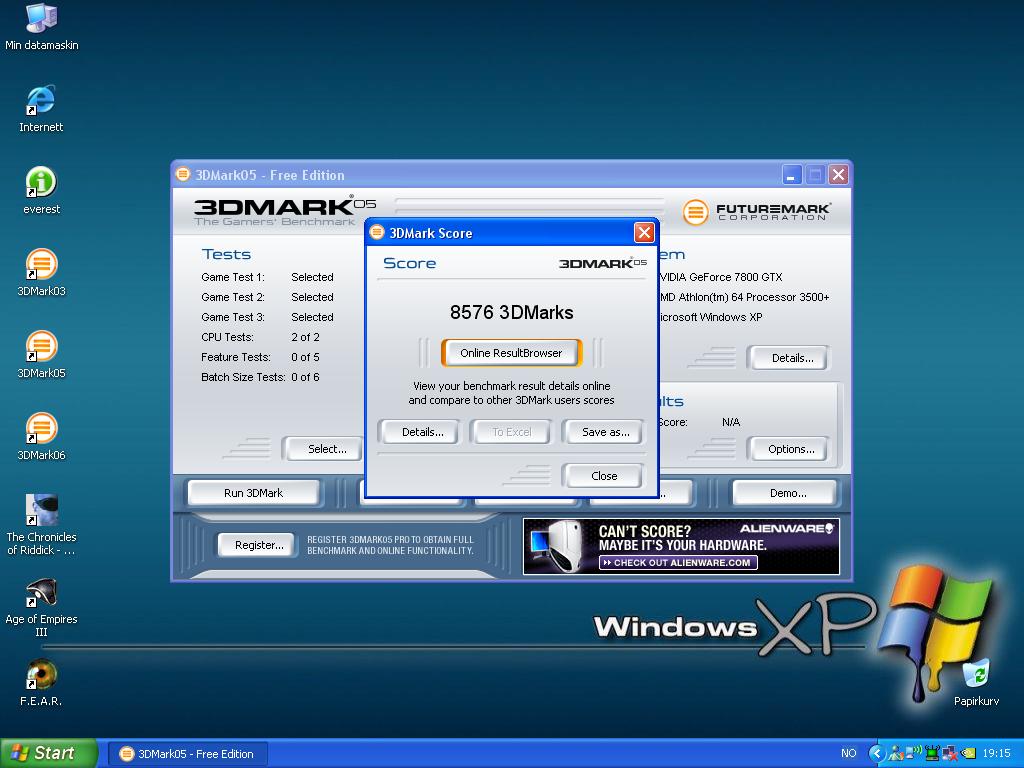Click the NO language indicator
Image resolution: width=1024 pixels, height=768 pixels.
point(848,753)
